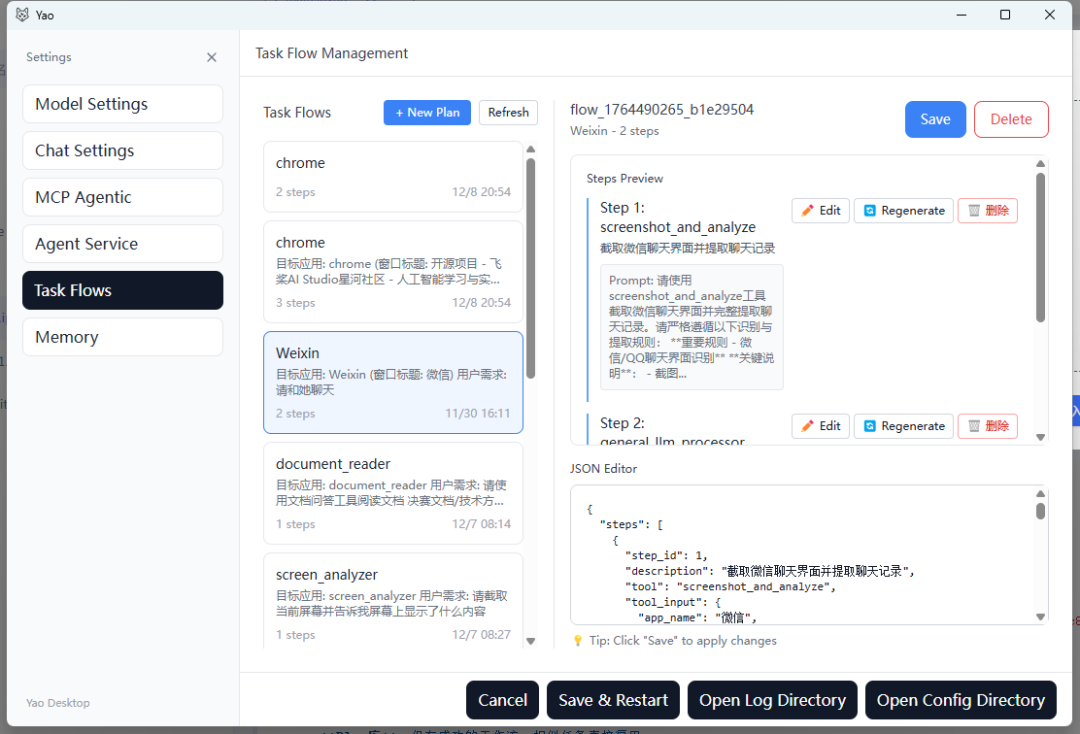Viewport: 1080px width, 734px height.
Task: Click pencil icon on Step 1 Edit
Action: [807, 211]
